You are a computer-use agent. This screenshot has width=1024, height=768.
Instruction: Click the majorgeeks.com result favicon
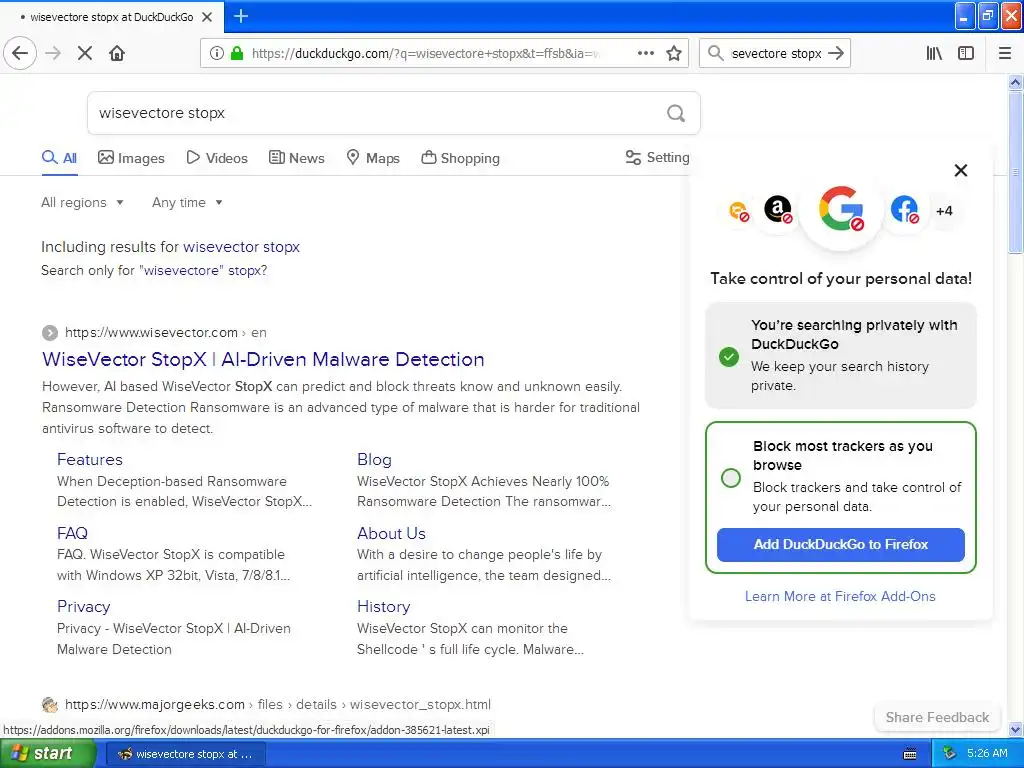[x=50, y=705]
